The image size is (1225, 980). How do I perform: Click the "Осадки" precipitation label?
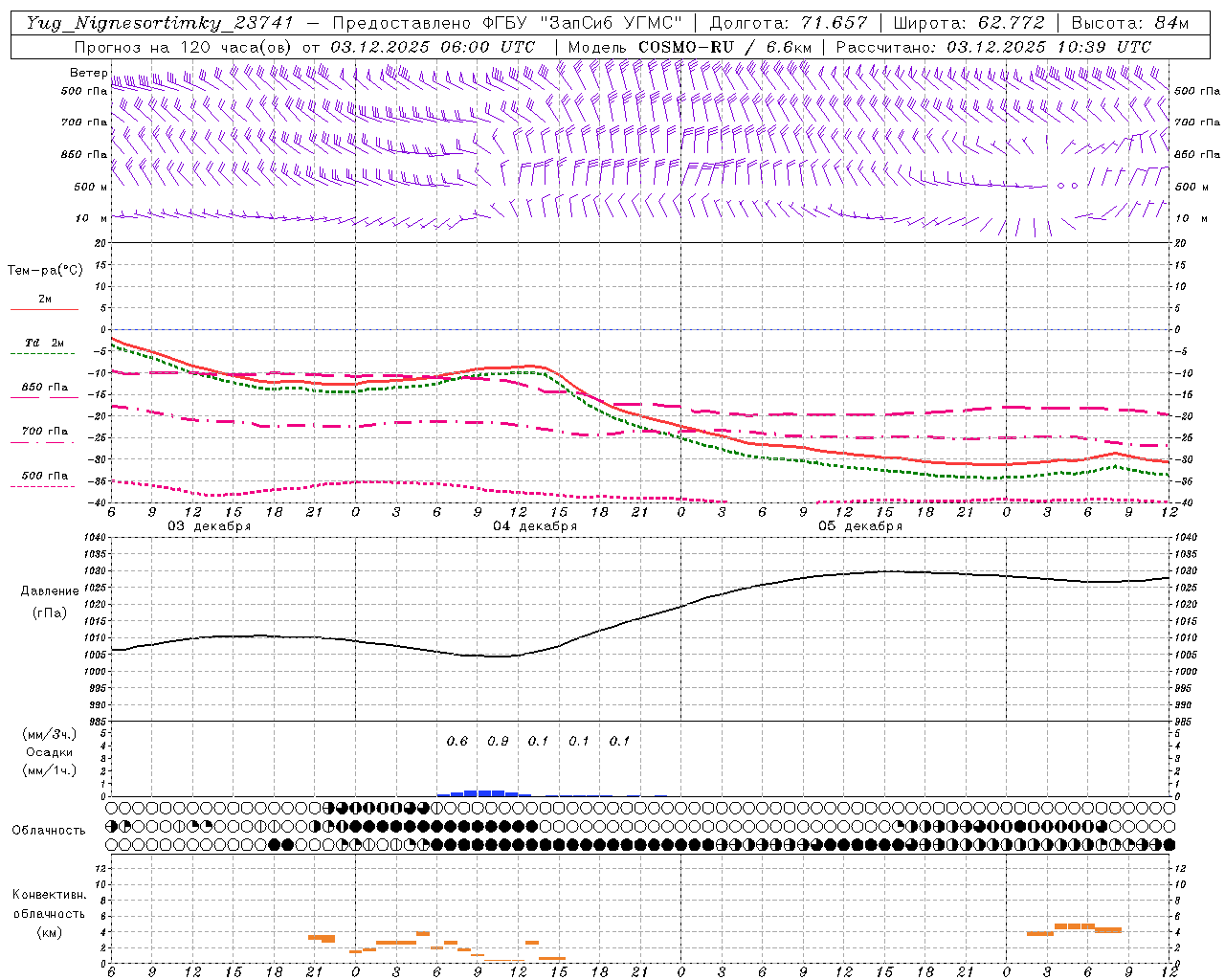pyautogui.click(x=49, y=752)
